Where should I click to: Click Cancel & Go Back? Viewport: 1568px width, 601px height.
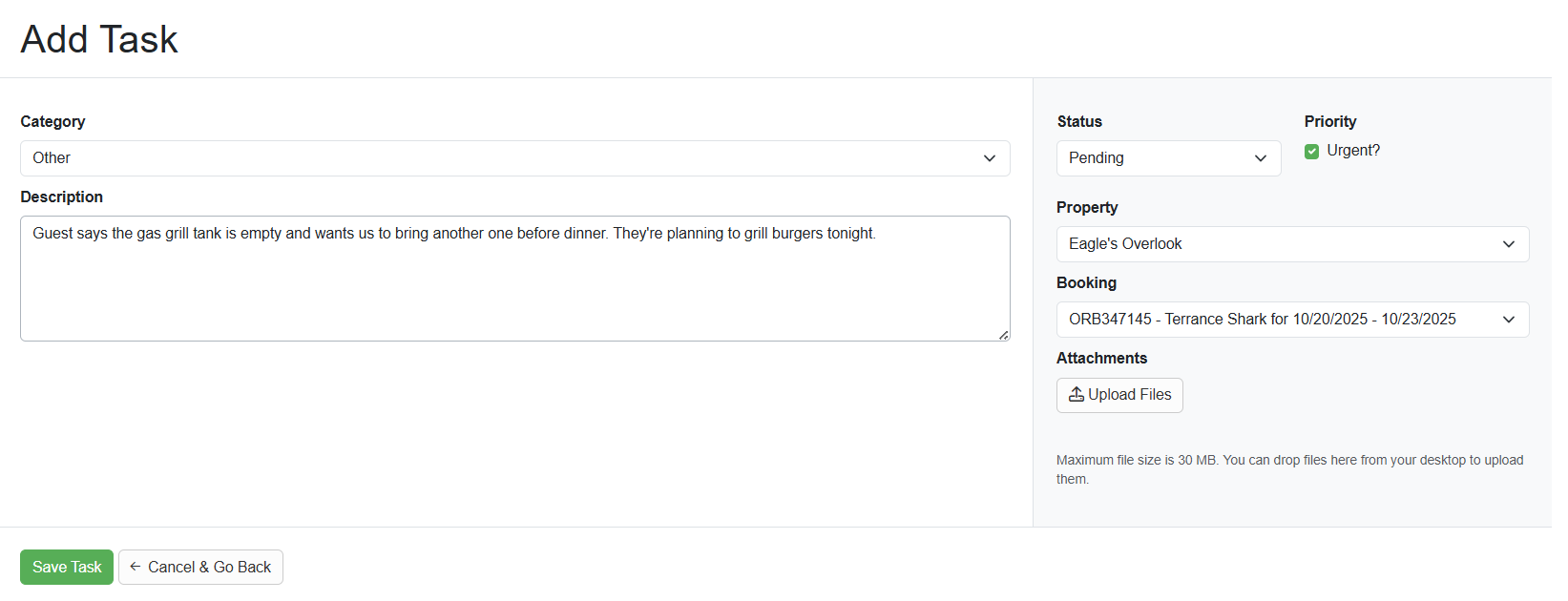click(200, 567)
